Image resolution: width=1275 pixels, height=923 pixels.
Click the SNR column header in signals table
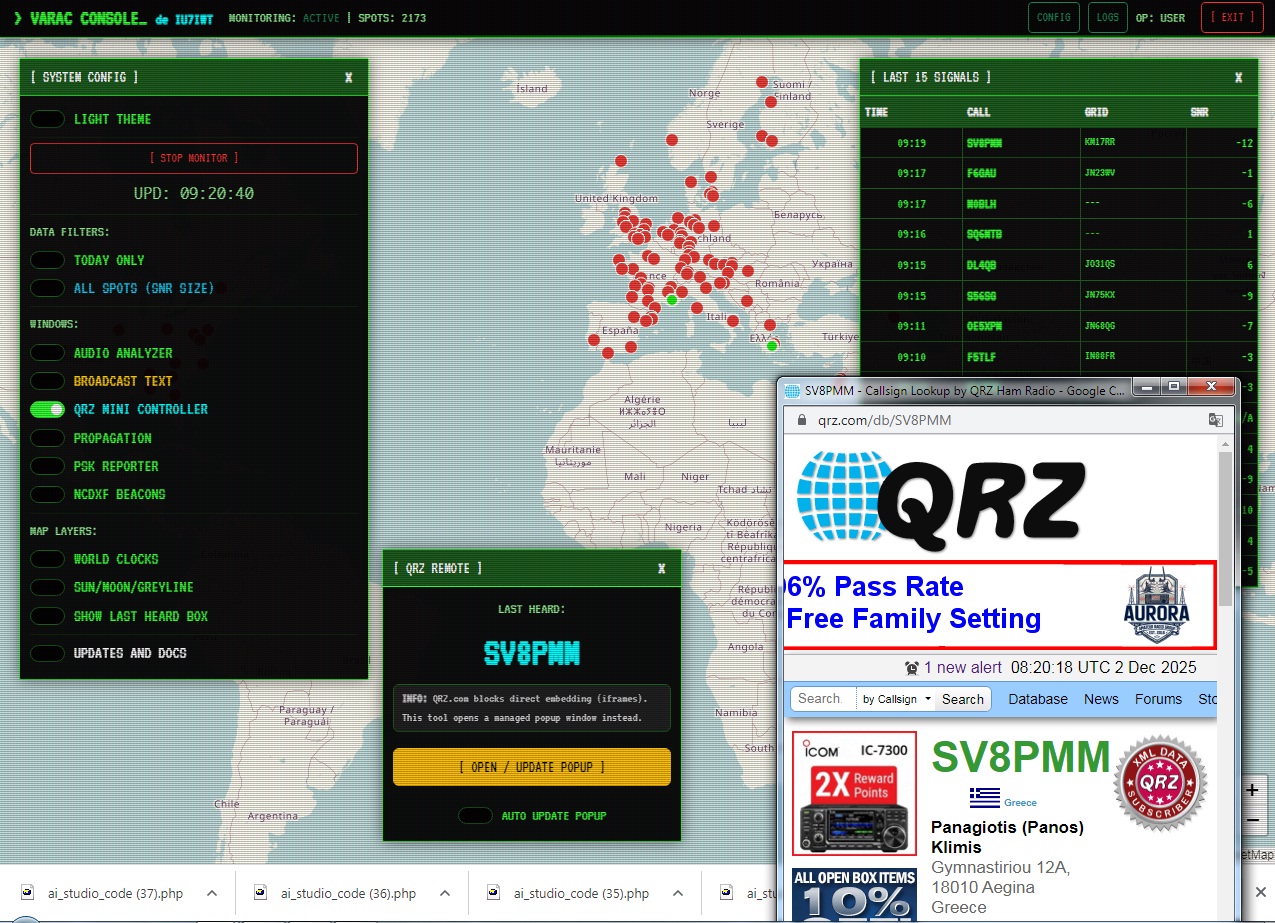(x=1198, y=112)
